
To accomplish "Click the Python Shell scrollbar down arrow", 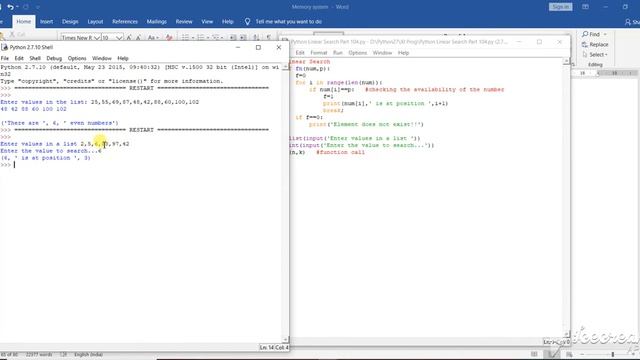I will 286,340.
